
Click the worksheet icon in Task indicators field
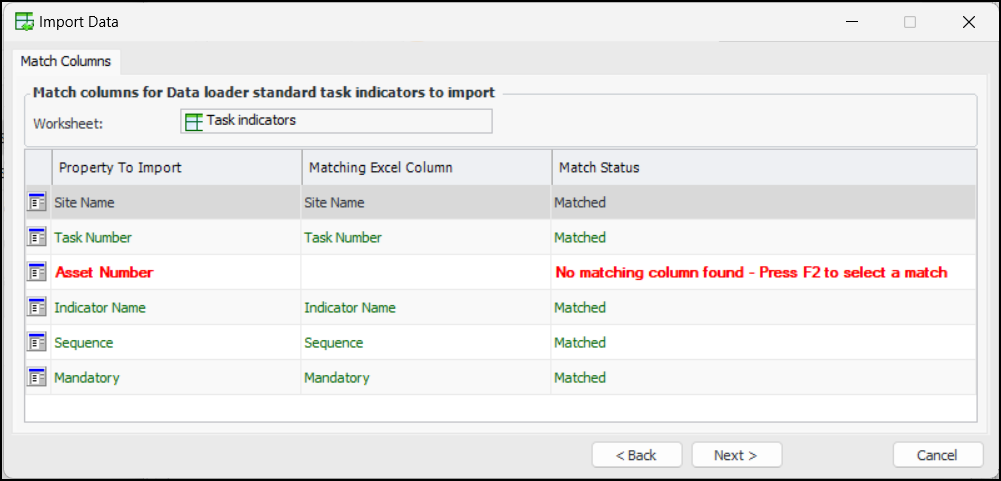click(x=194, y=121)
